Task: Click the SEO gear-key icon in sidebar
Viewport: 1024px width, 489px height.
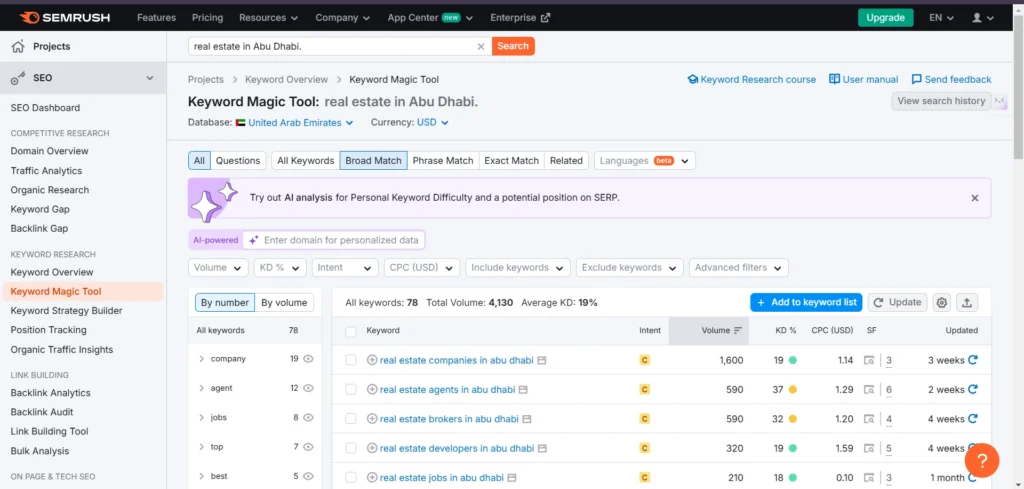Action: click(18, 78)
